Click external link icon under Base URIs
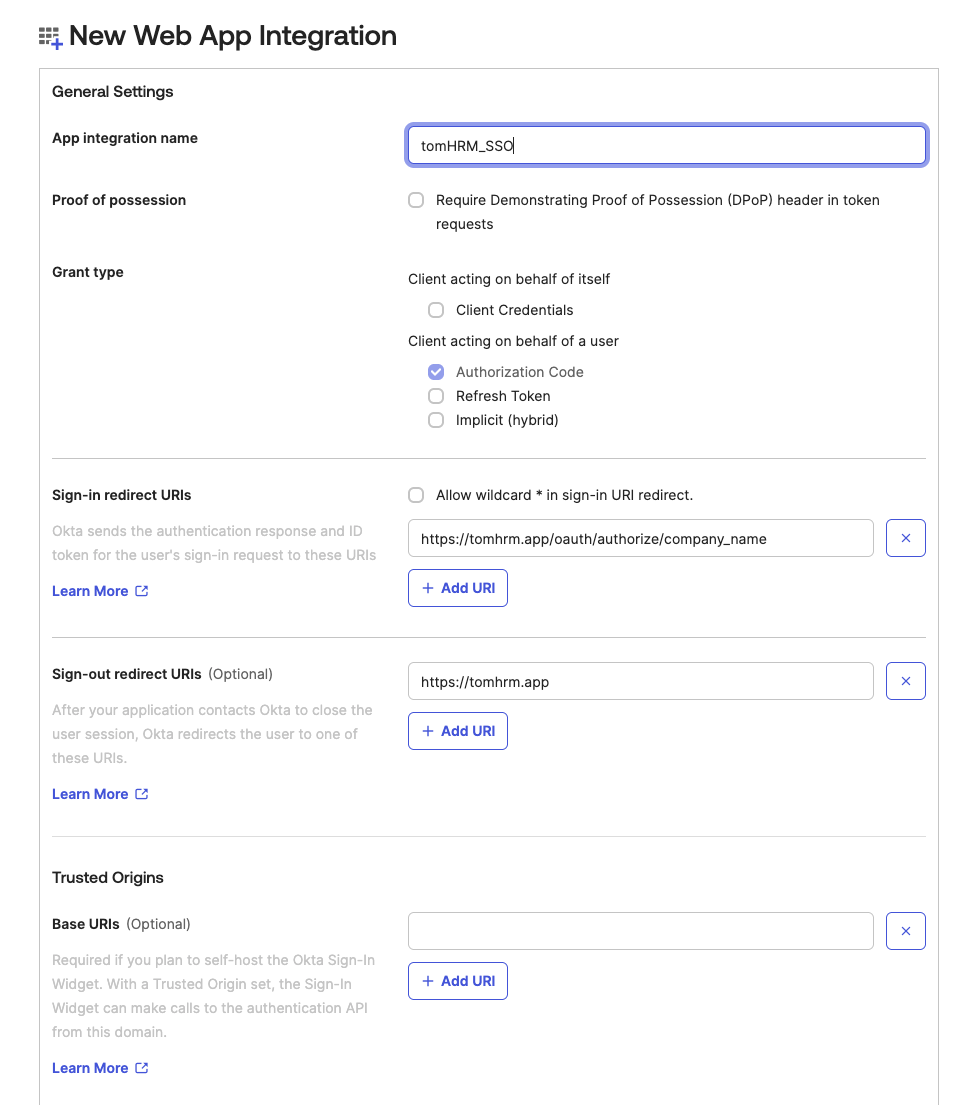 (142, 1068)
